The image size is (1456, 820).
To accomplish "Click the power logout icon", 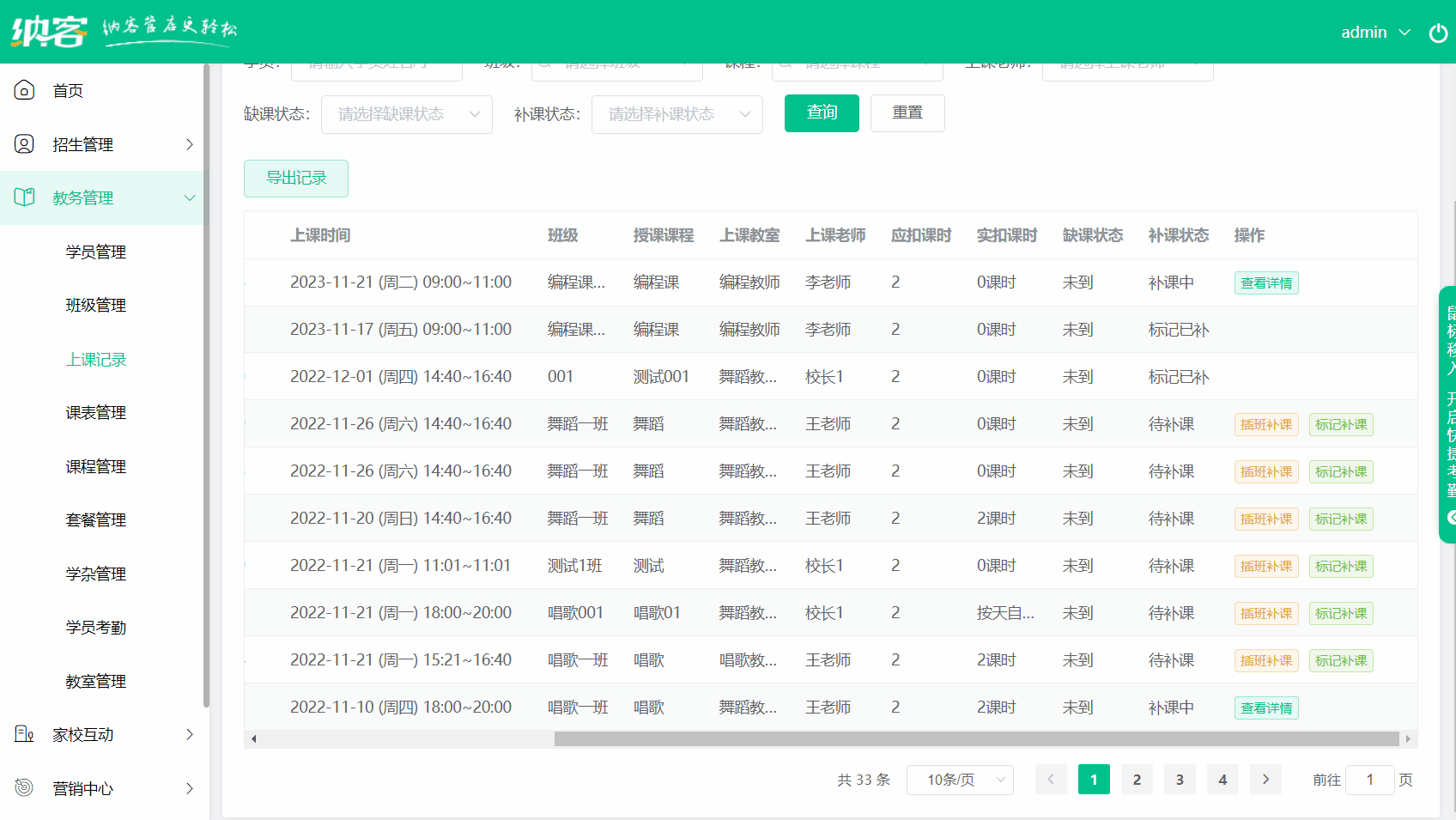I will (1438, 33).
